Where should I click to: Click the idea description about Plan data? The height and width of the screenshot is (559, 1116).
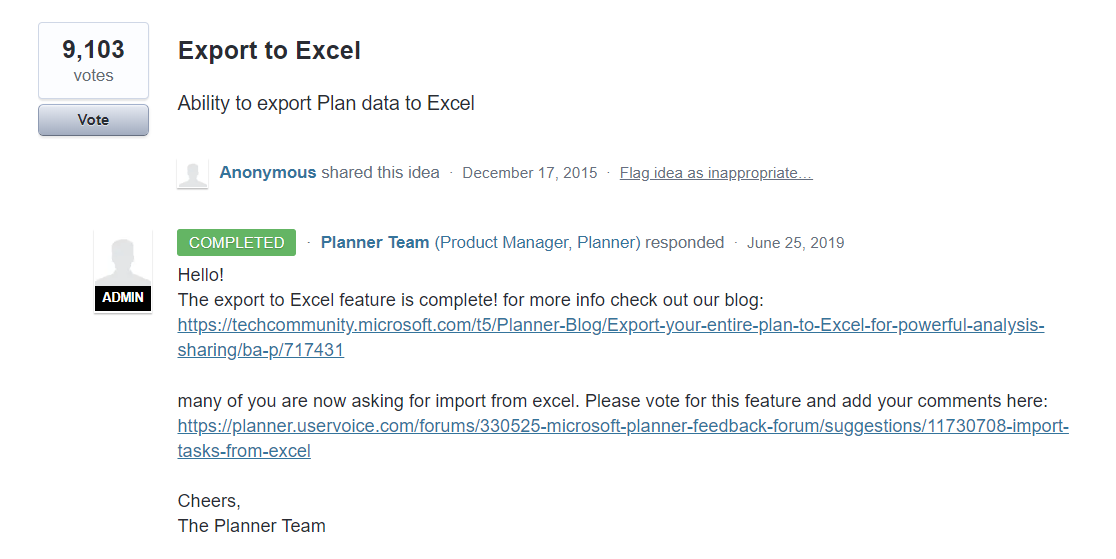click(326, 103)
